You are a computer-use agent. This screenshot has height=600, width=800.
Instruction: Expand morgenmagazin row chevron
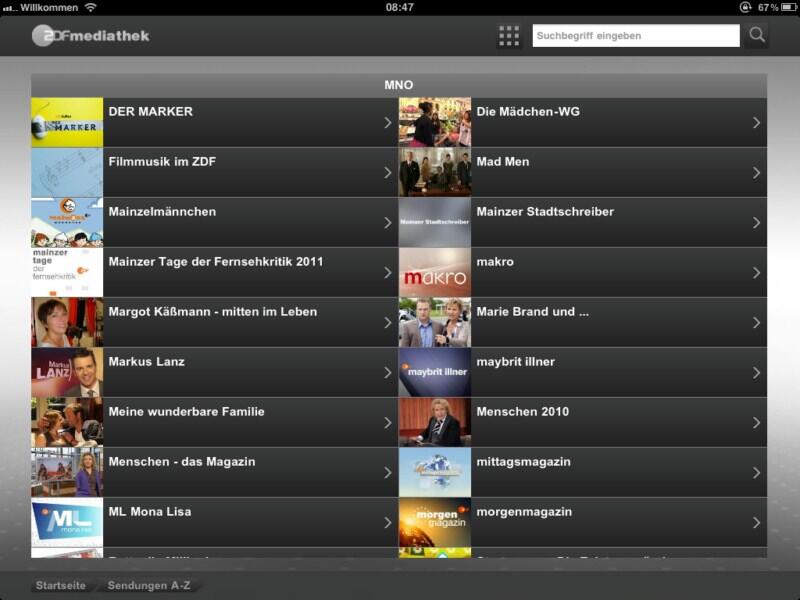tap(756, 522)
